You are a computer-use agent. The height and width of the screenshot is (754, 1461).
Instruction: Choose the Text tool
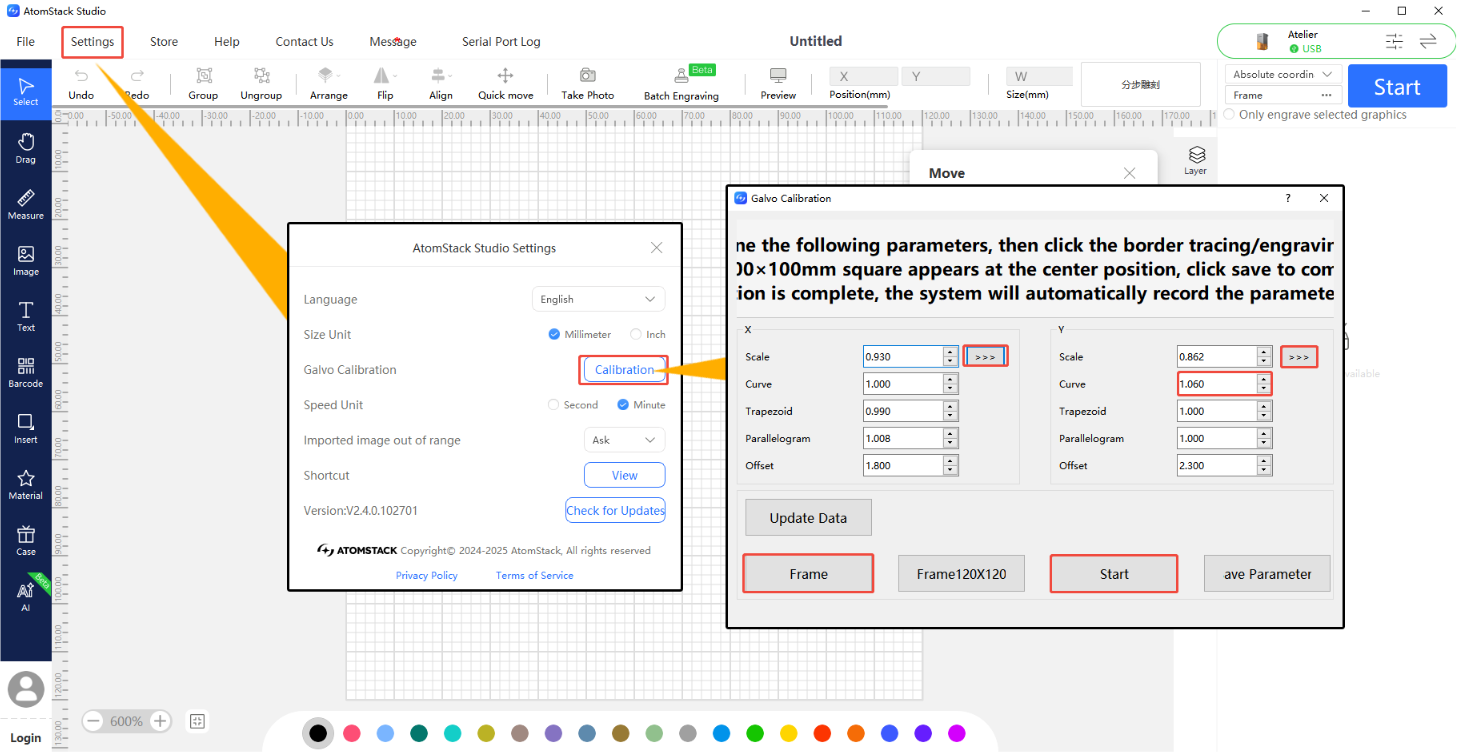pos(26,316)
